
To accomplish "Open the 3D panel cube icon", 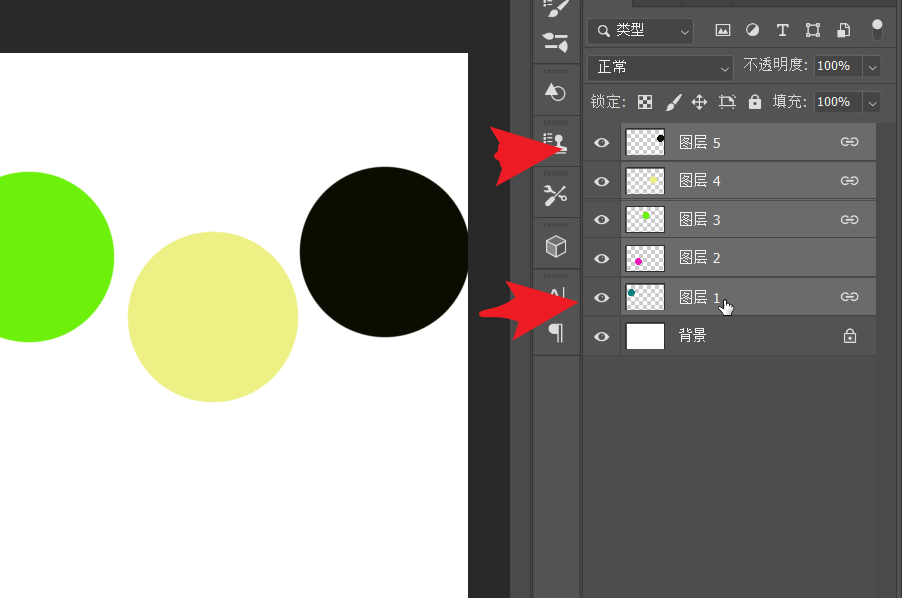I will pos(555,246).
